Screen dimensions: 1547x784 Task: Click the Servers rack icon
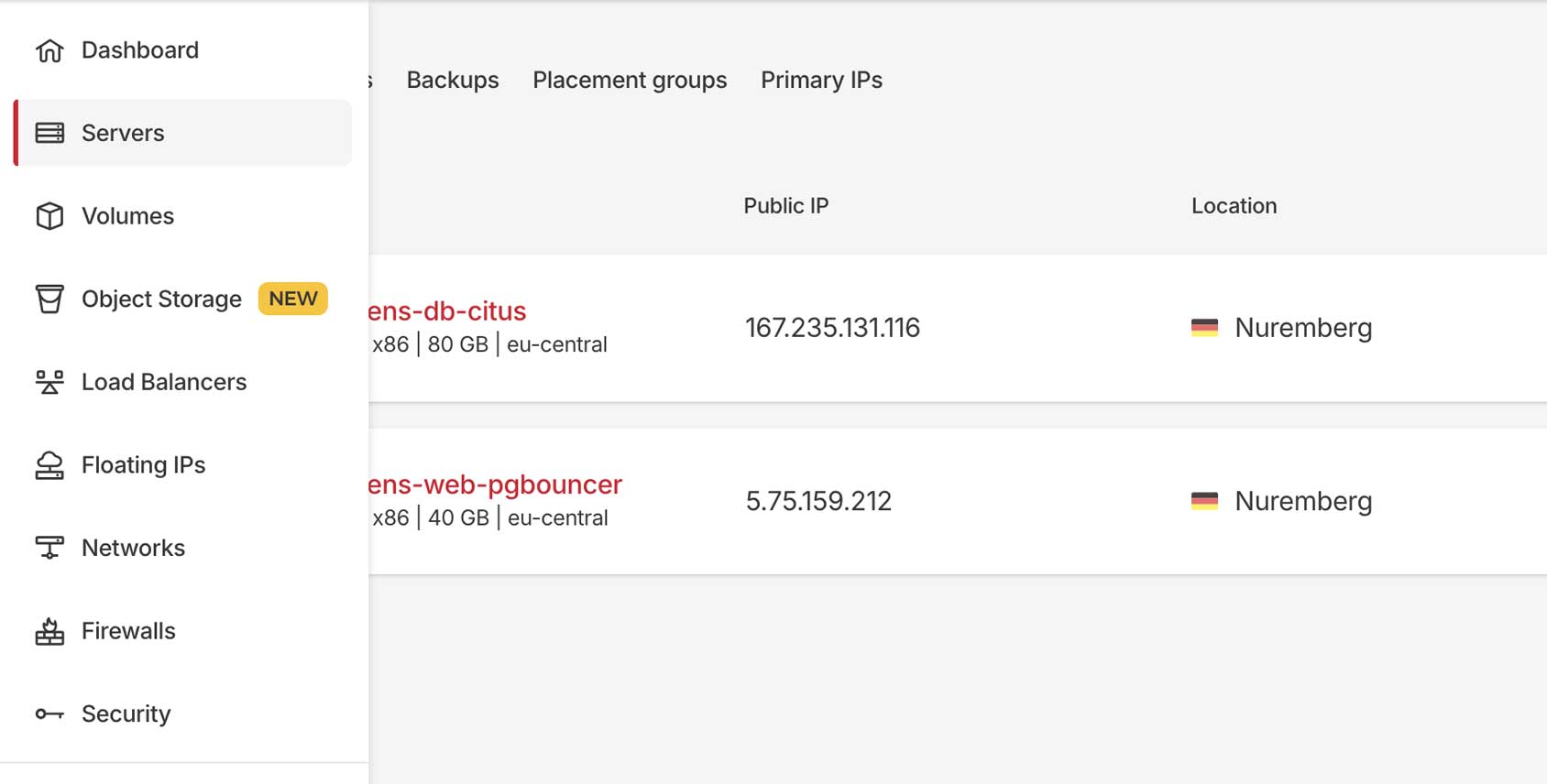click(x=49, y=133)
